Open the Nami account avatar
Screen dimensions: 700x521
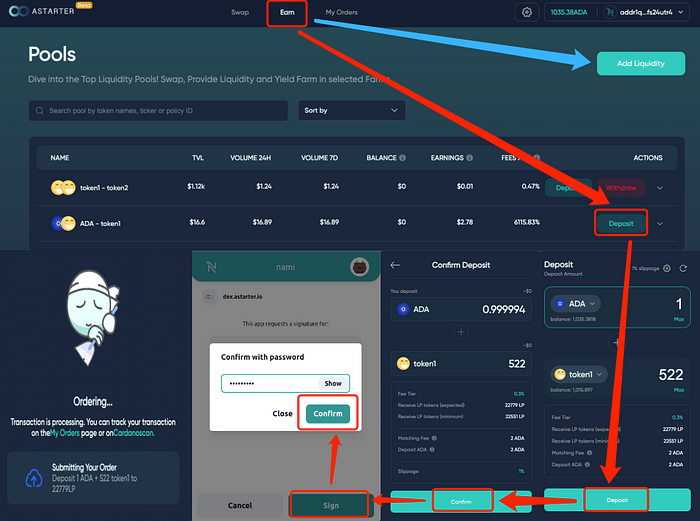coord(359,267)
